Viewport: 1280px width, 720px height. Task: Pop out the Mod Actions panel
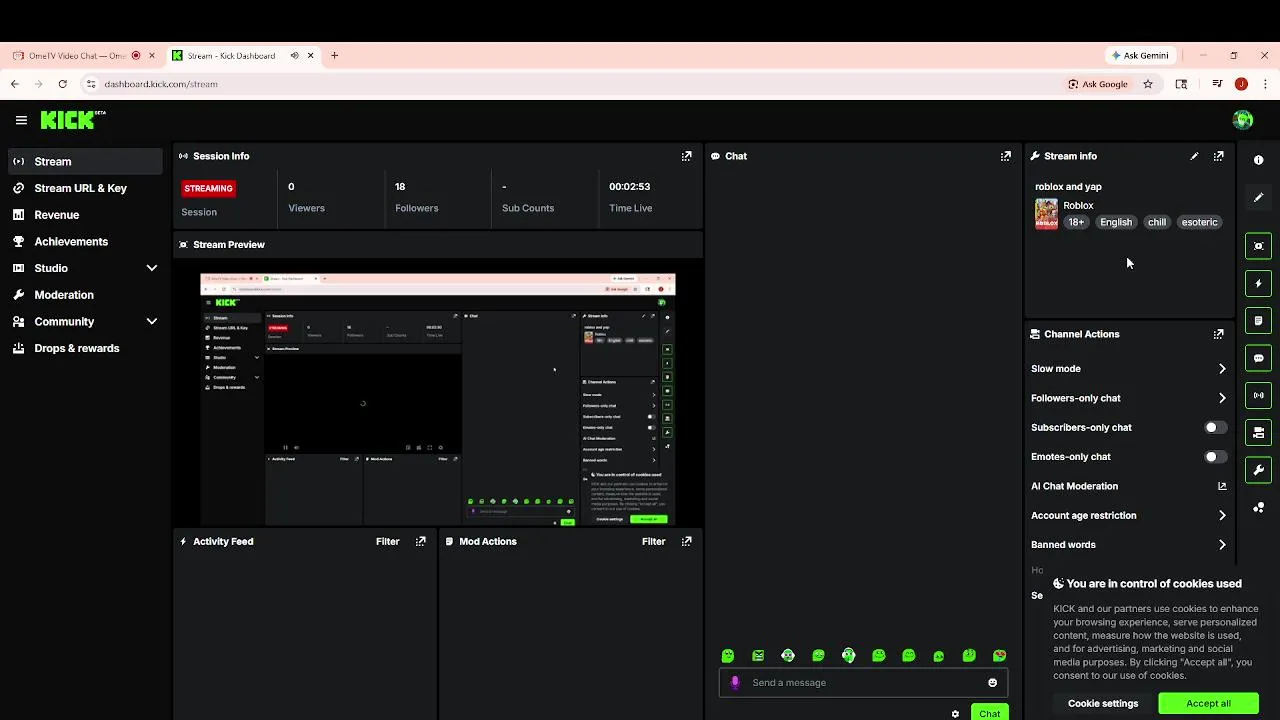point(686,541)
